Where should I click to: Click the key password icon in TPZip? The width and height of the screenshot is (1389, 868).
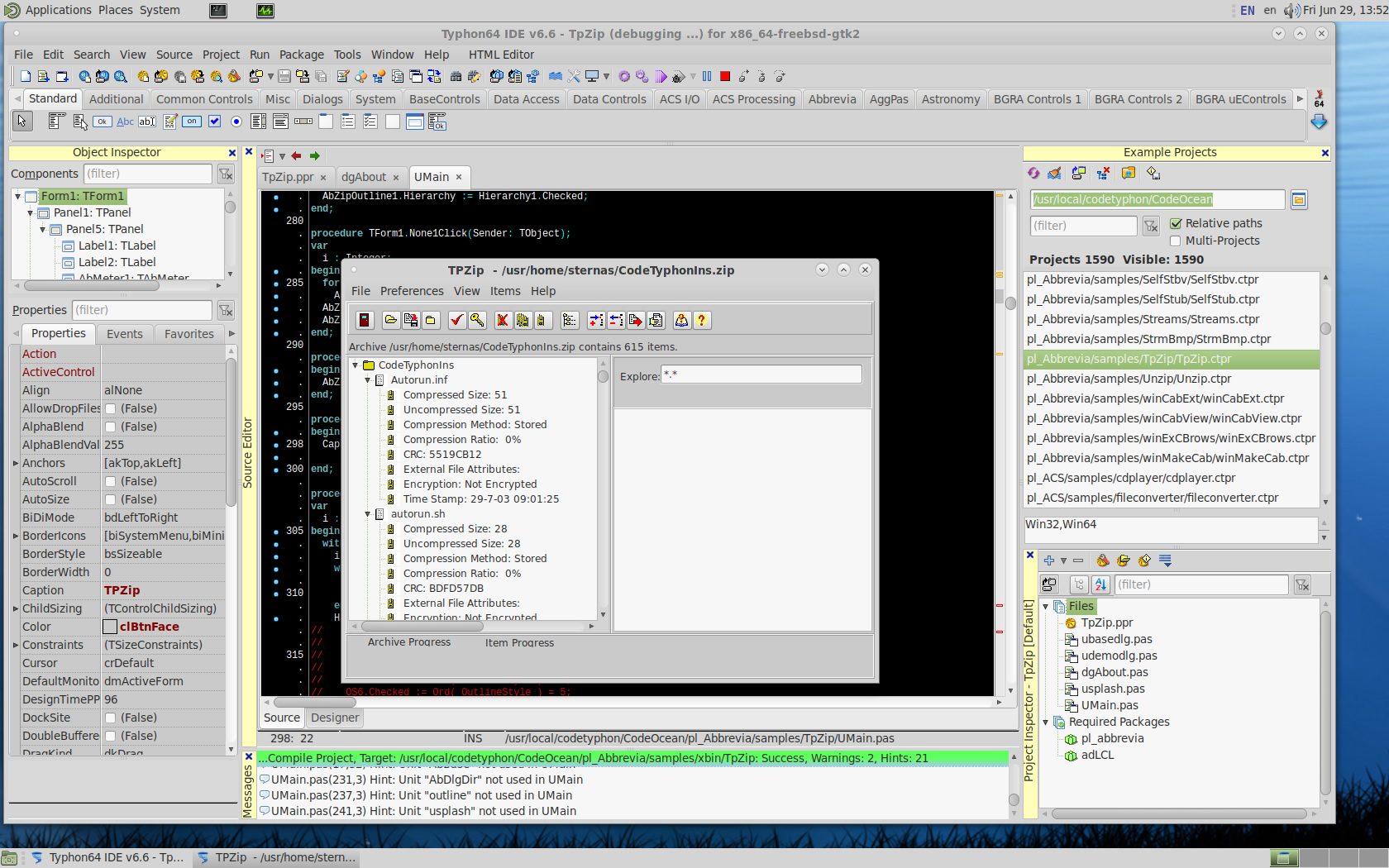point(477,320)
